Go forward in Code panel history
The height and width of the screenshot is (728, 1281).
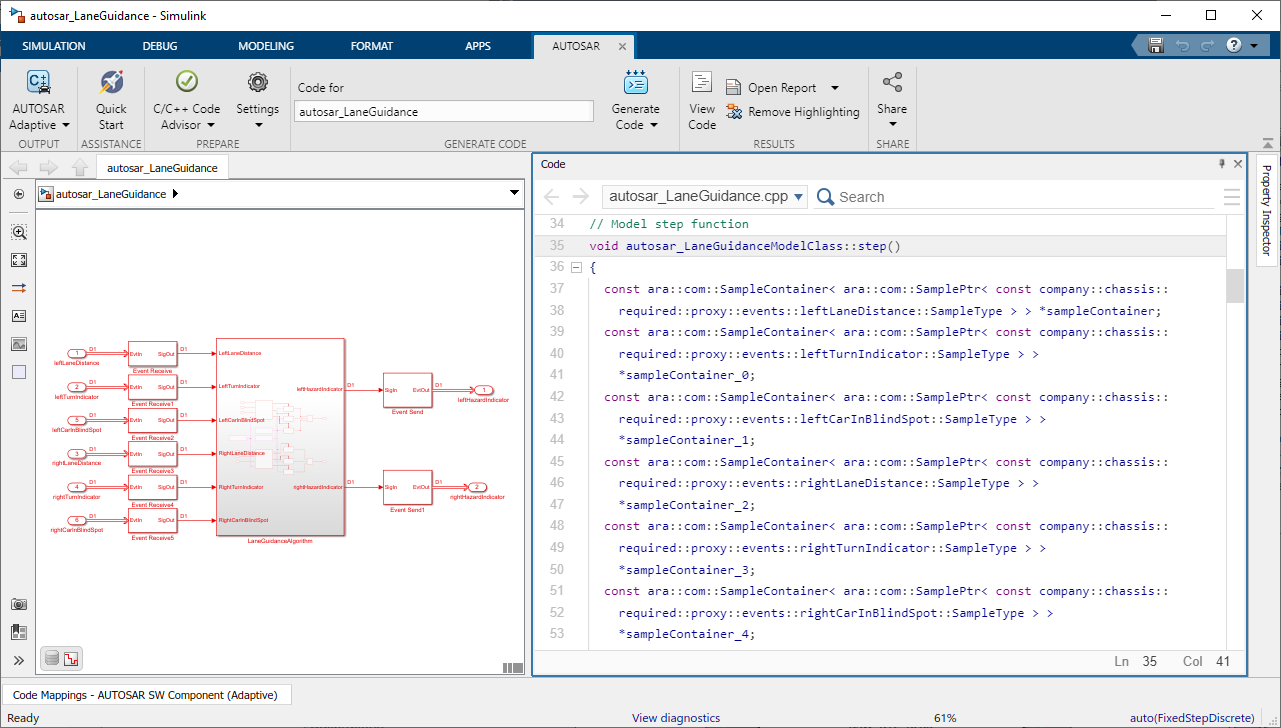(x=581, y=197)
